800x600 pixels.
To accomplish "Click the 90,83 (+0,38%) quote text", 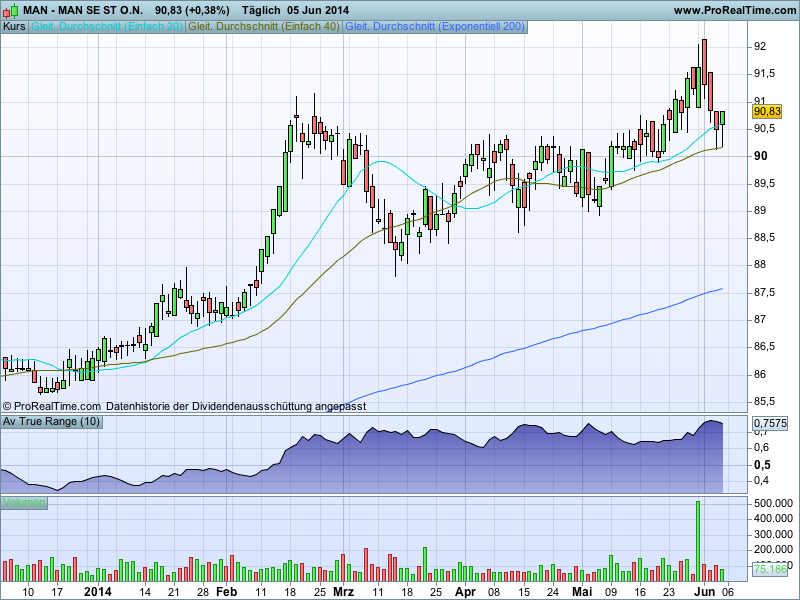I will 192,10.
